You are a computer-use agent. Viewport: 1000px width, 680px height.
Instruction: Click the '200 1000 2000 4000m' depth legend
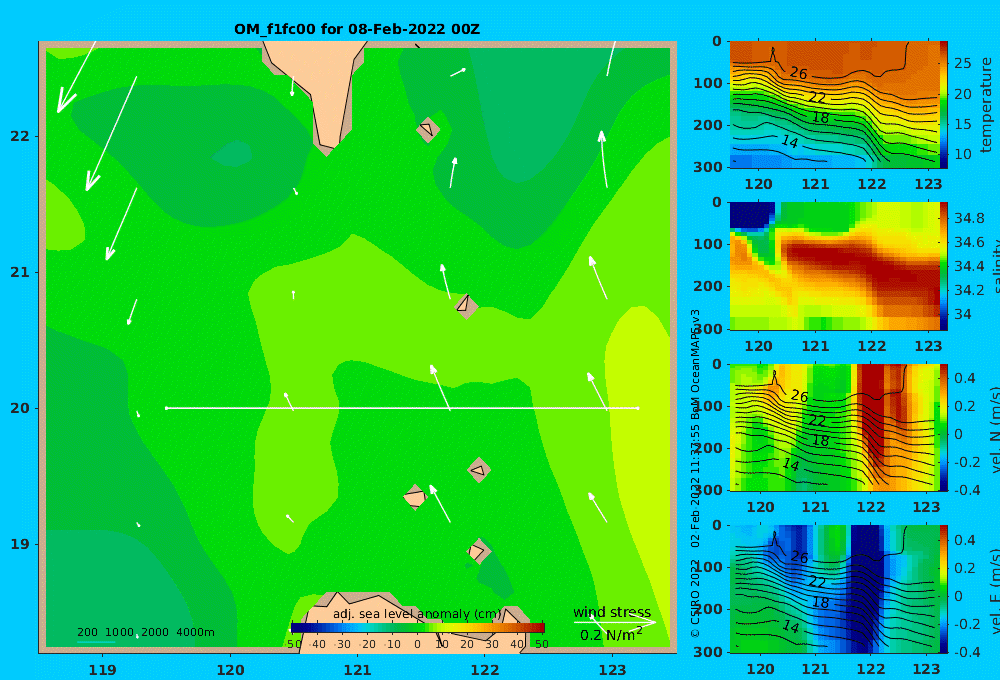tap(145, 632)
